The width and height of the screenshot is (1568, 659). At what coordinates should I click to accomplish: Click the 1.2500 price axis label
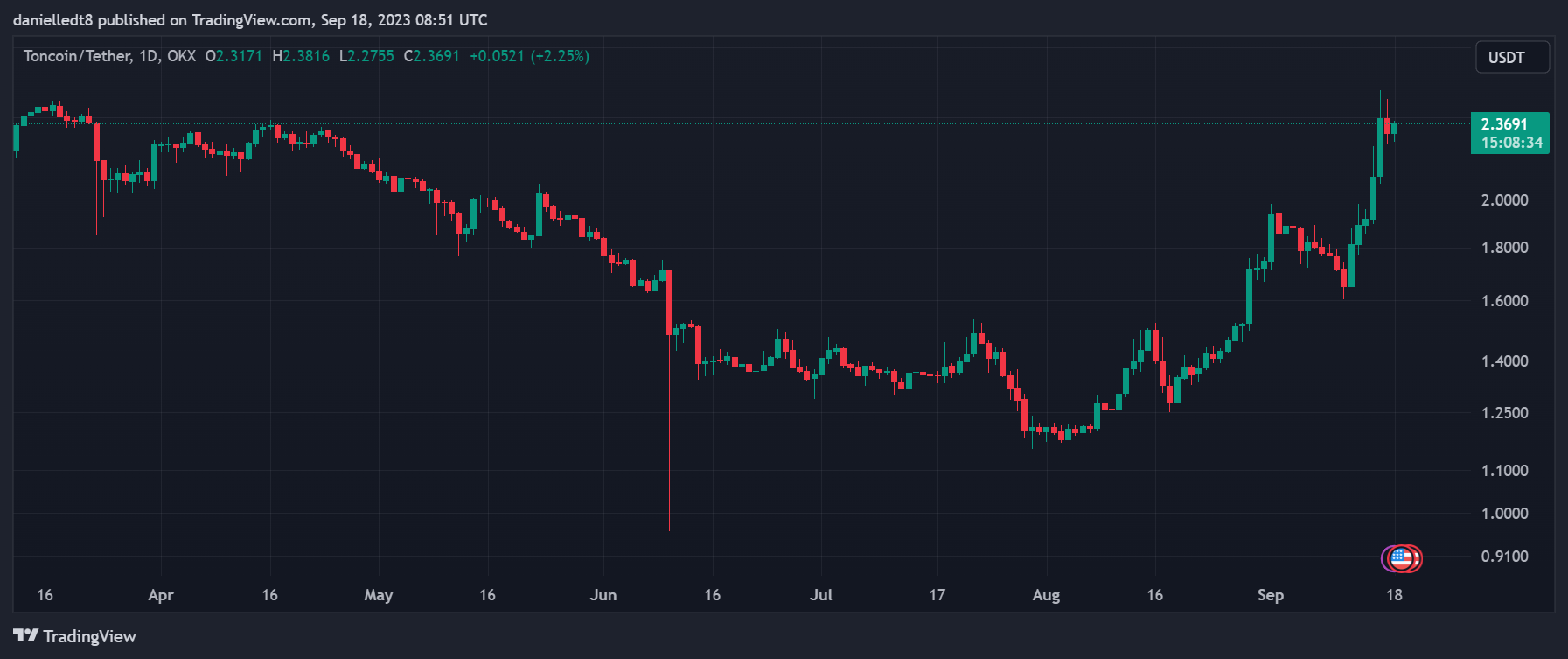1505,413
